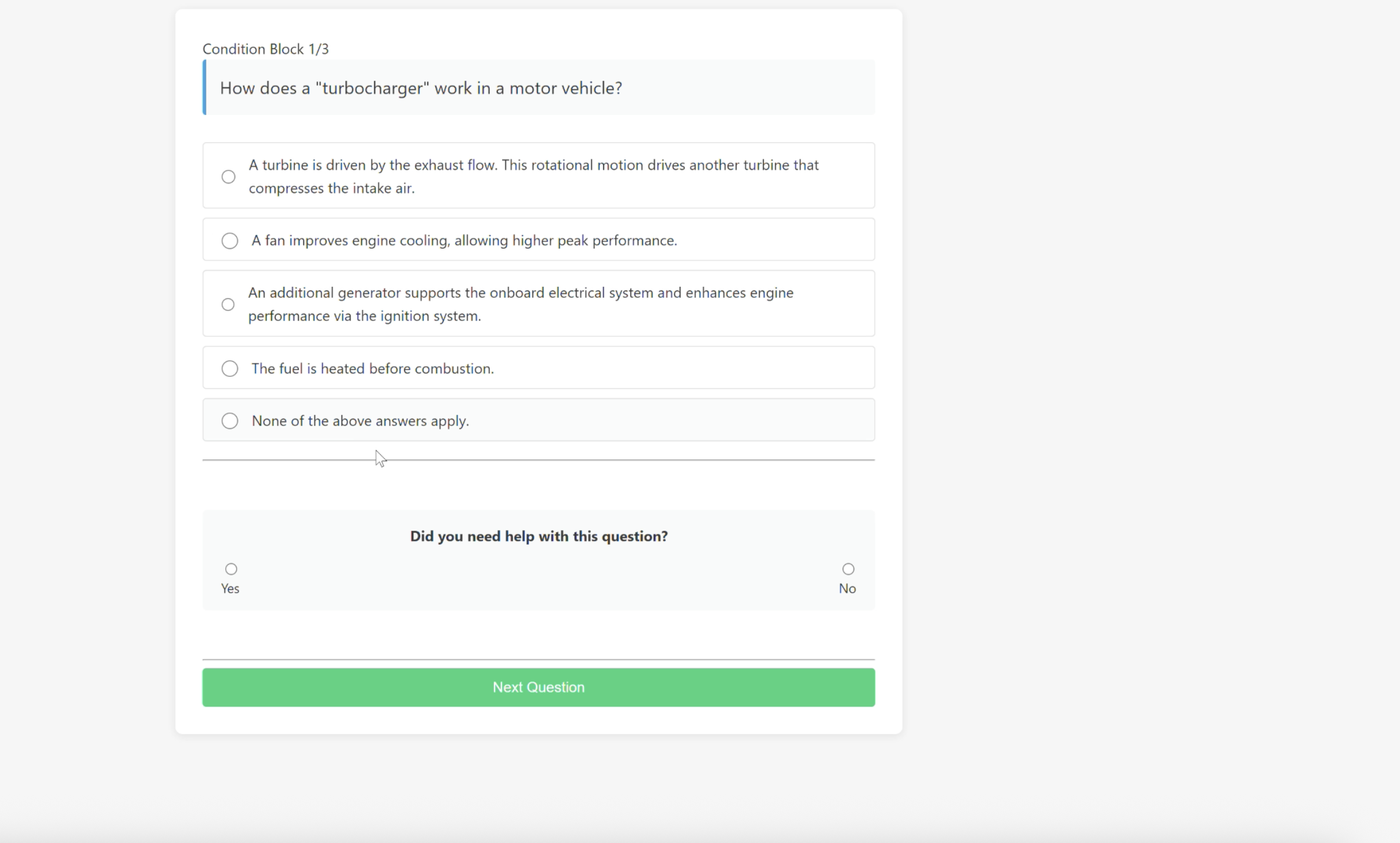
Task: Click the blue accent bar beside the question
Action: click(x=204, y=88)
